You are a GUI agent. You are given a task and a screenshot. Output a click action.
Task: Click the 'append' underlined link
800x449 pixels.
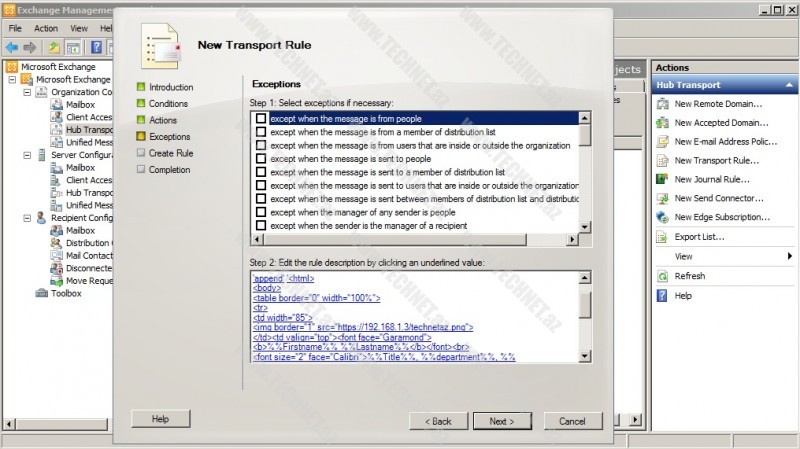(x=268, y=279)
